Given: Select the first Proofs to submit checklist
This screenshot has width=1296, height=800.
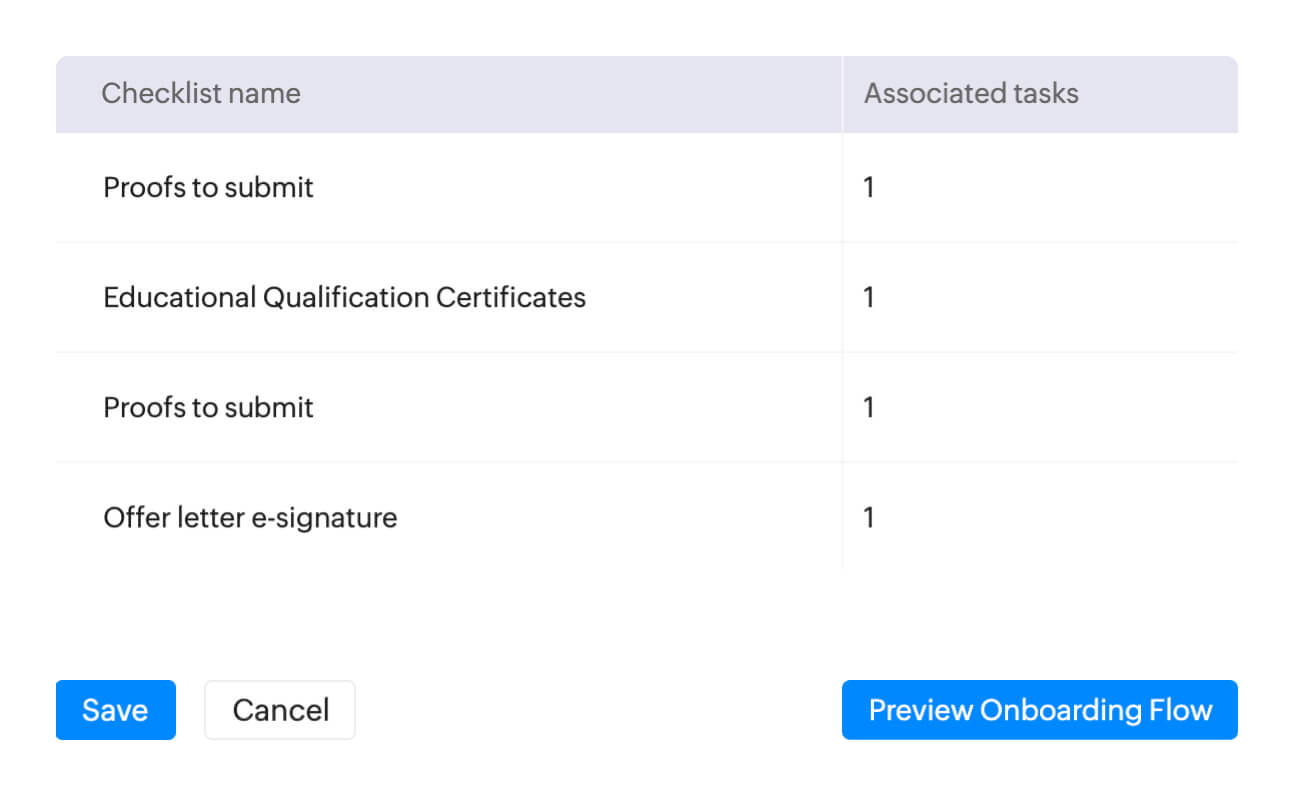Looking at the screenshot, I should [x=208, y=188].
